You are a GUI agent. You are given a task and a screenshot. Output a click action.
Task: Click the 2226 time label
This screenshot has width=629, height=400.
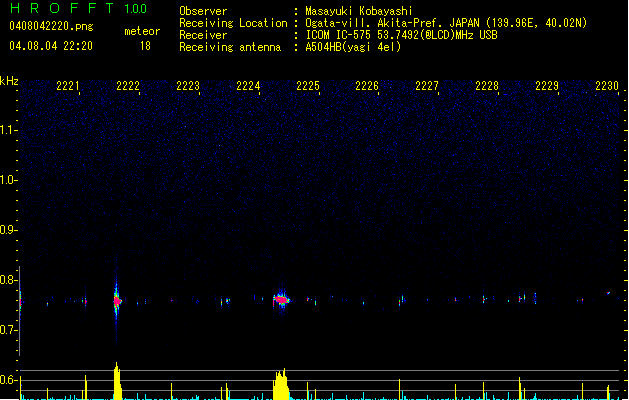[x=367, y=87]
